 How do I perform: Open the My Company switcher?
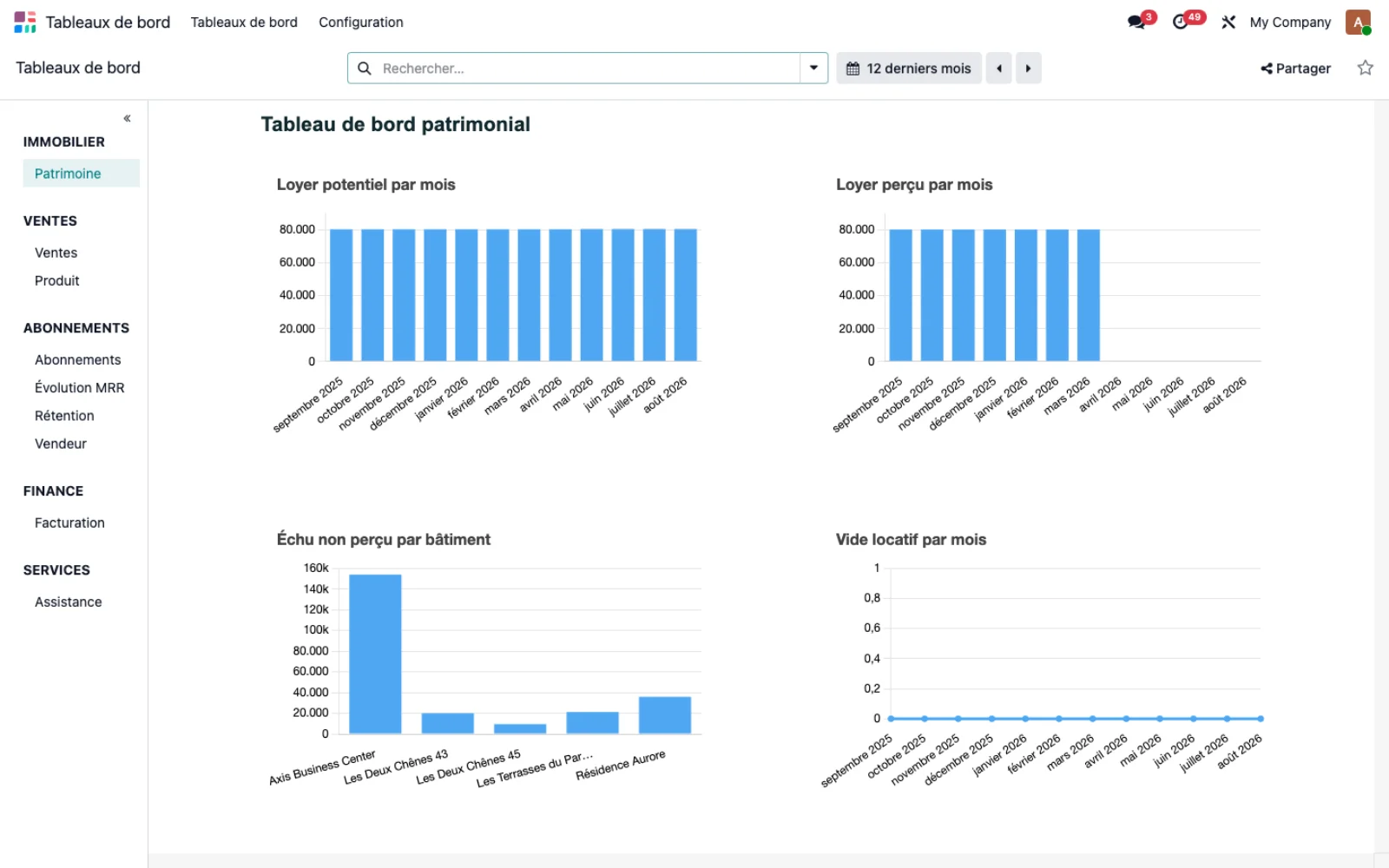click(1290, 23)
